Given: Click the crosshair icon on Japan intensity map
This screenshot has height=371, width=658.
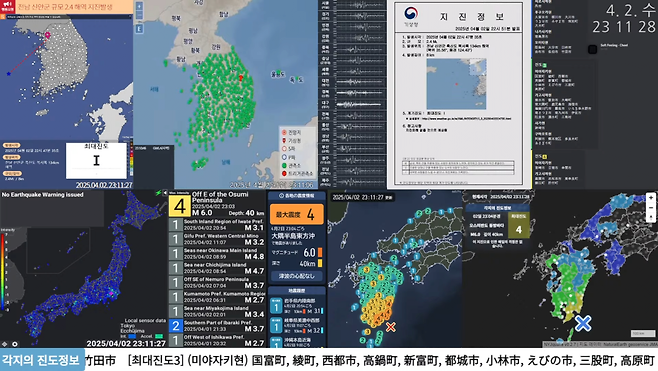Looking at the screenshot, I should pyautogui.click(x=5, y=344).
